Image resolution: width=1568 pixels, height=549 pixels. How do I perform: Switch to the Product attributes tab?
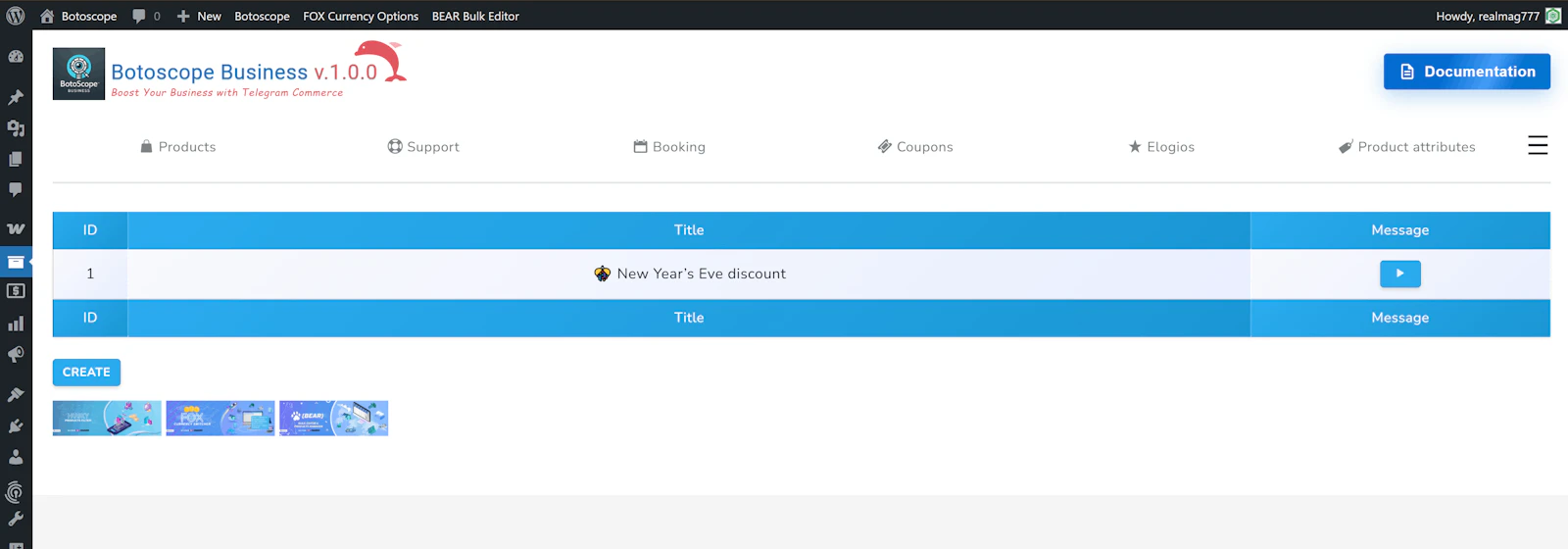(x=1407, y=147)
